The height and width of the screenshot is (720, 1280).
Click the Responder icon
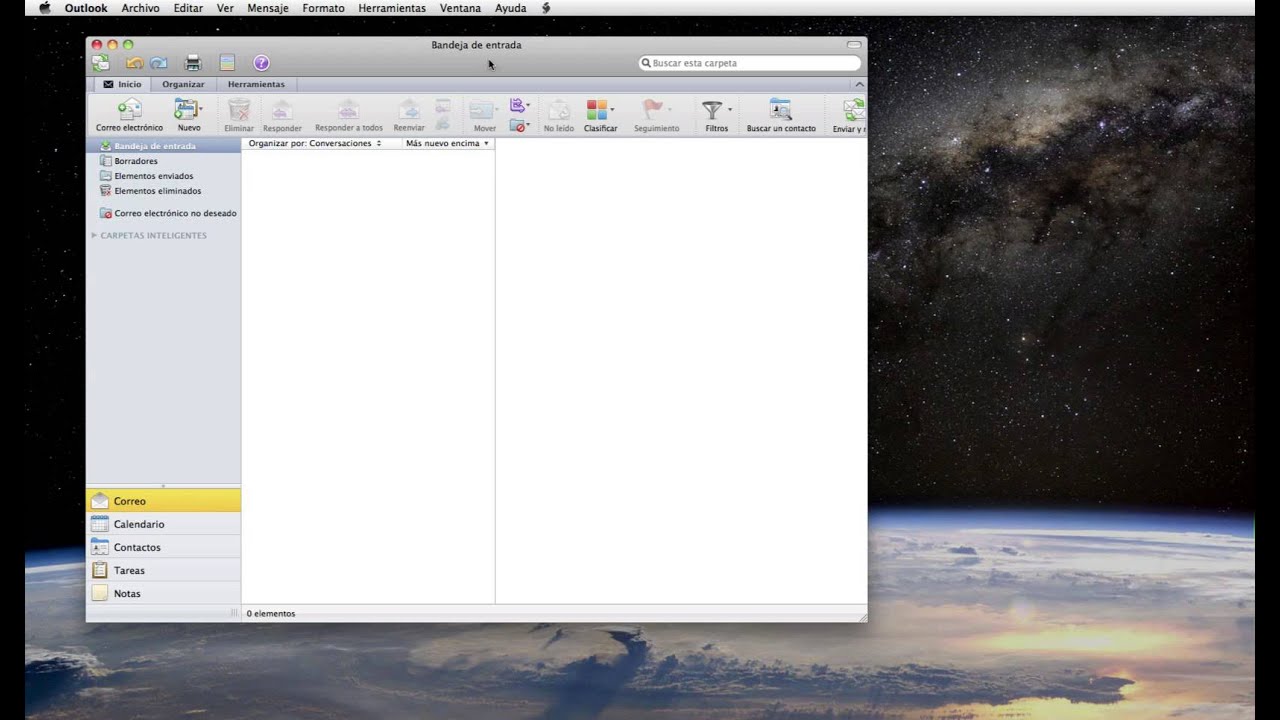pos(282,110)
